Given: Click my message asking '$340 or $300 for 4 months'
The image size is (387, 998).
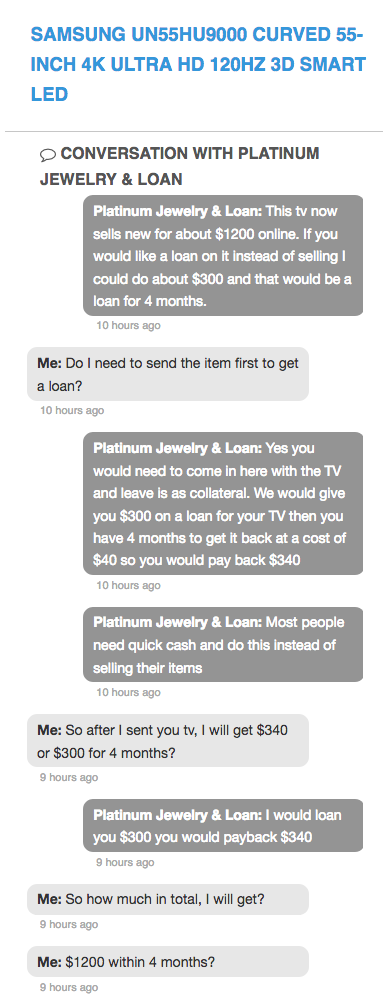Looking at the screenshot, I should 168,740.
